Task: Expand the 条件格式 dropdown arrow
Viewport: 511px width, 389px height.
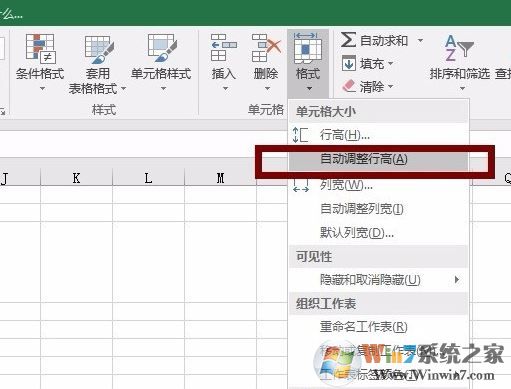Action: click(42, 89)
